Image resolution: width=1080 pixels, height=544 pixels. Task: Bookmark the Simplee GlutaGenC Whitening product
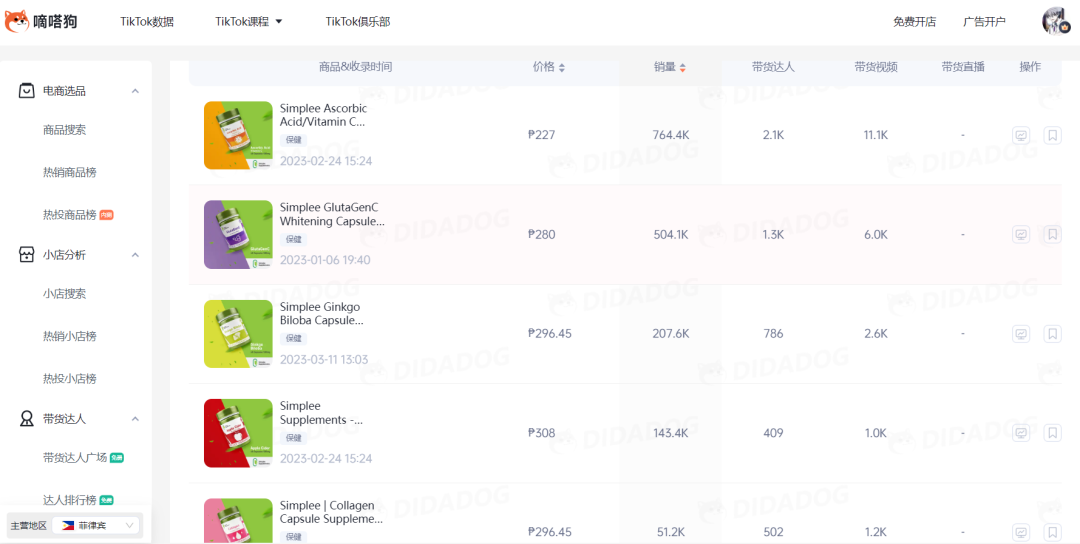pos(1052,235)
